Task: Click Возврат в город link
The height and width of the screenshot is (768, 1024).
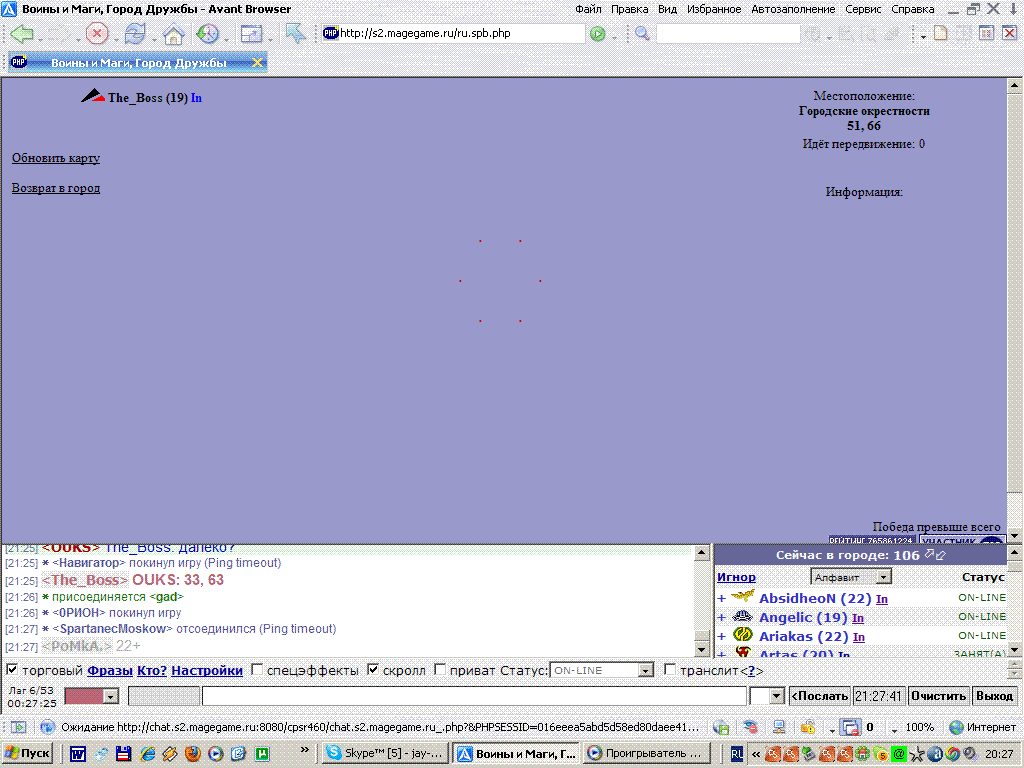Action: [x=56, y=188]
